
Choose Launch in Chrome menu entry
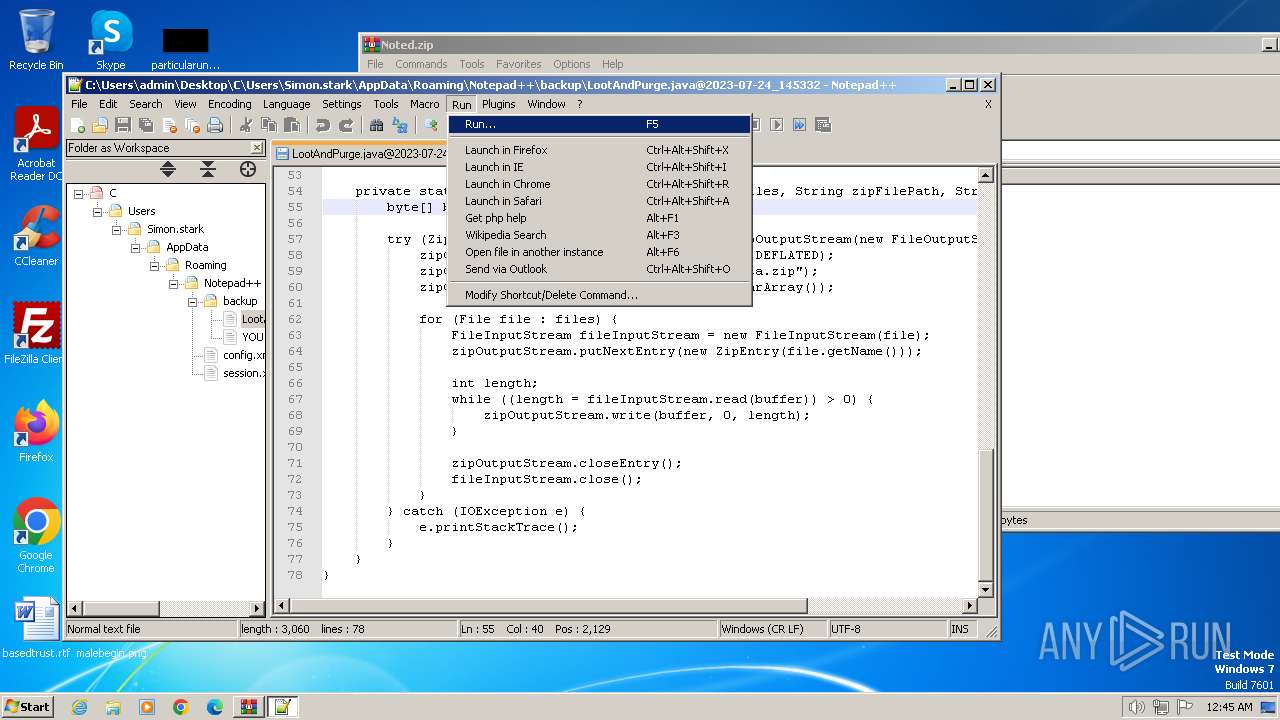pos(599,184)
